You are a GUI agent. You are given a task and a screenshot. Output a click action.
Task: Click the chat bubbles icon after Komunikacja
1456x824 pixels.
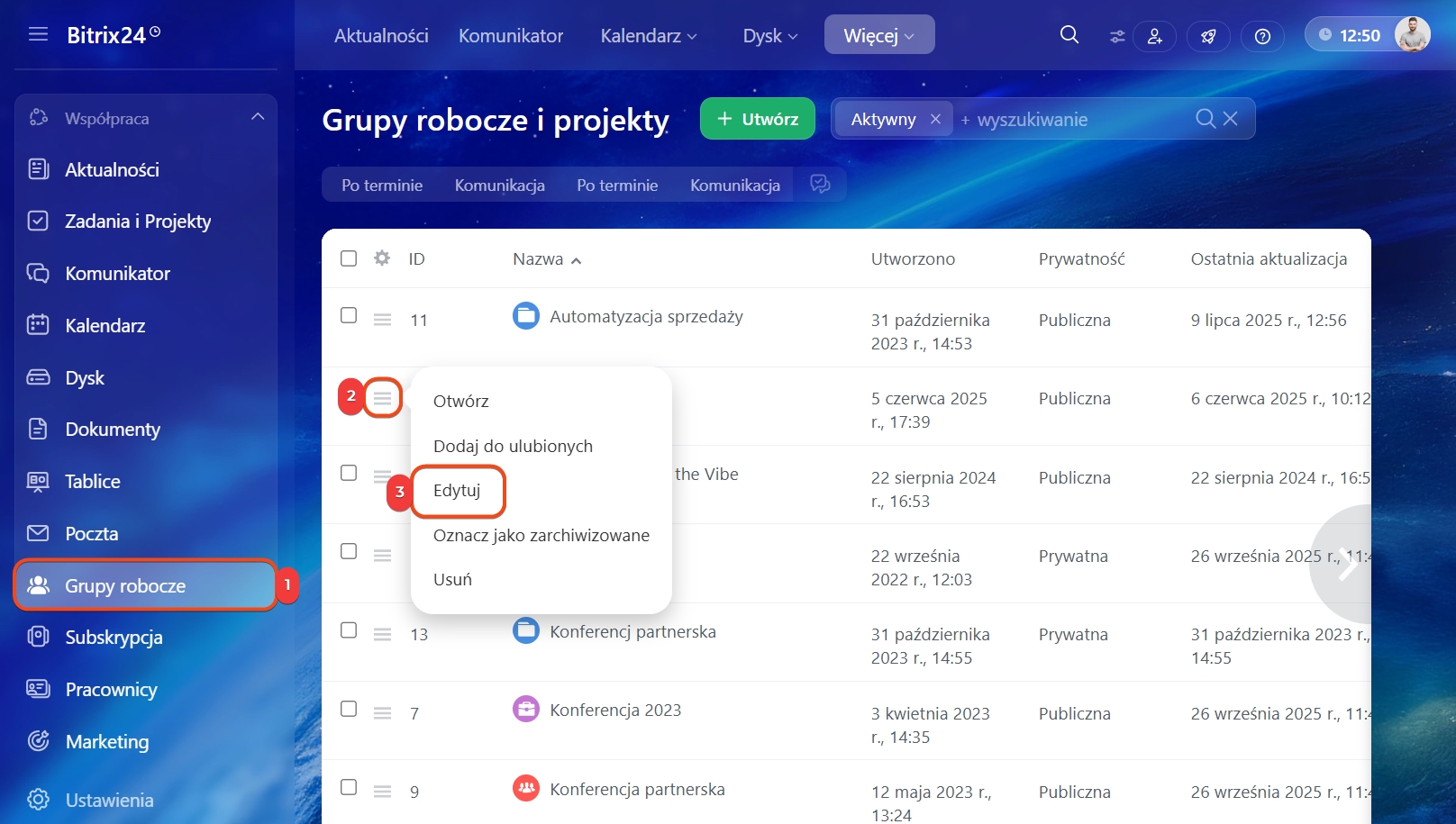(820, 185)
